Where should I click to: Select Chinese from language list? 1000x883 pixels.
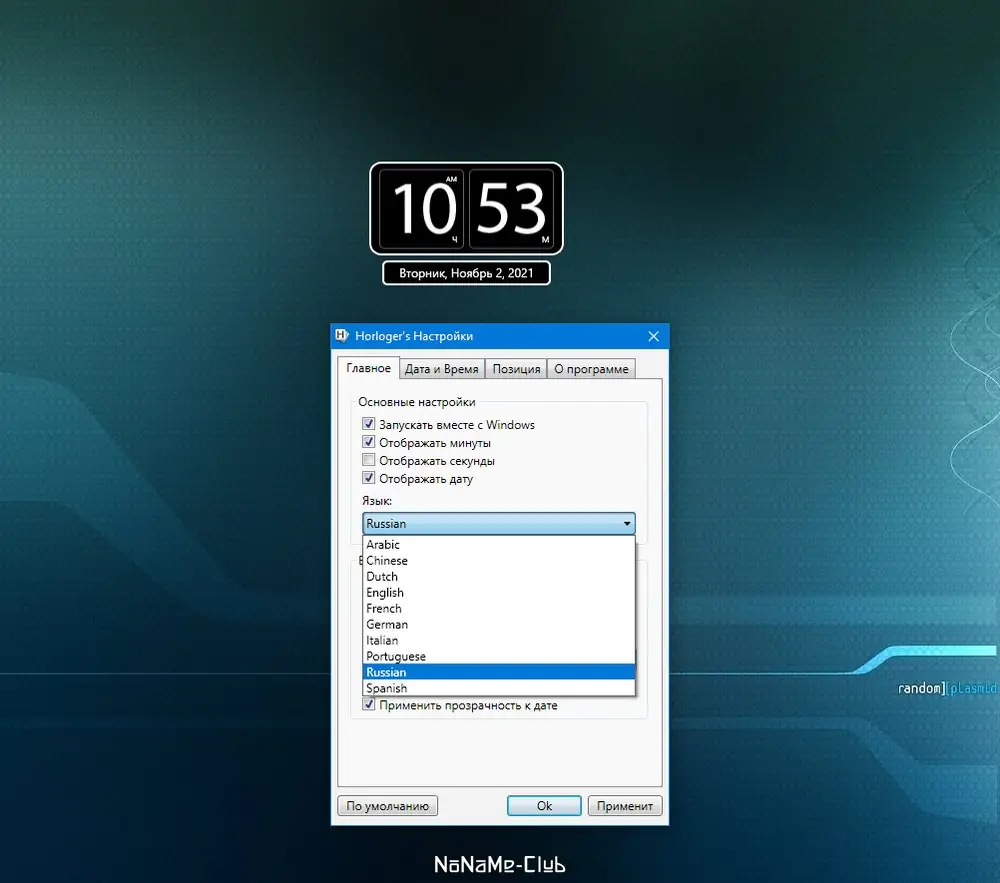[x=499, y=560]
